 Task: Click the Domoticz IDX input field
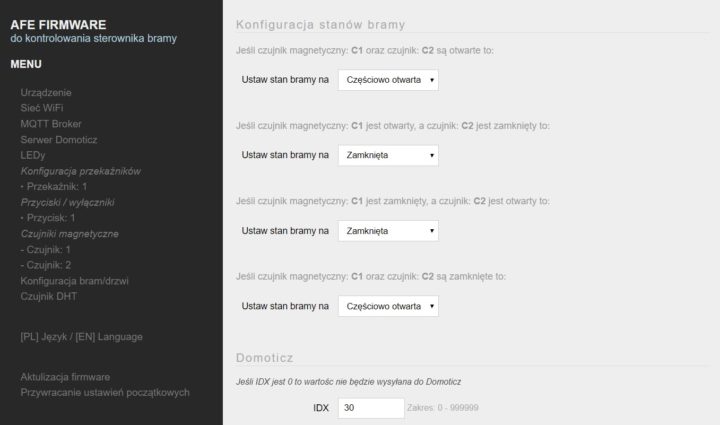click(371, 408)
